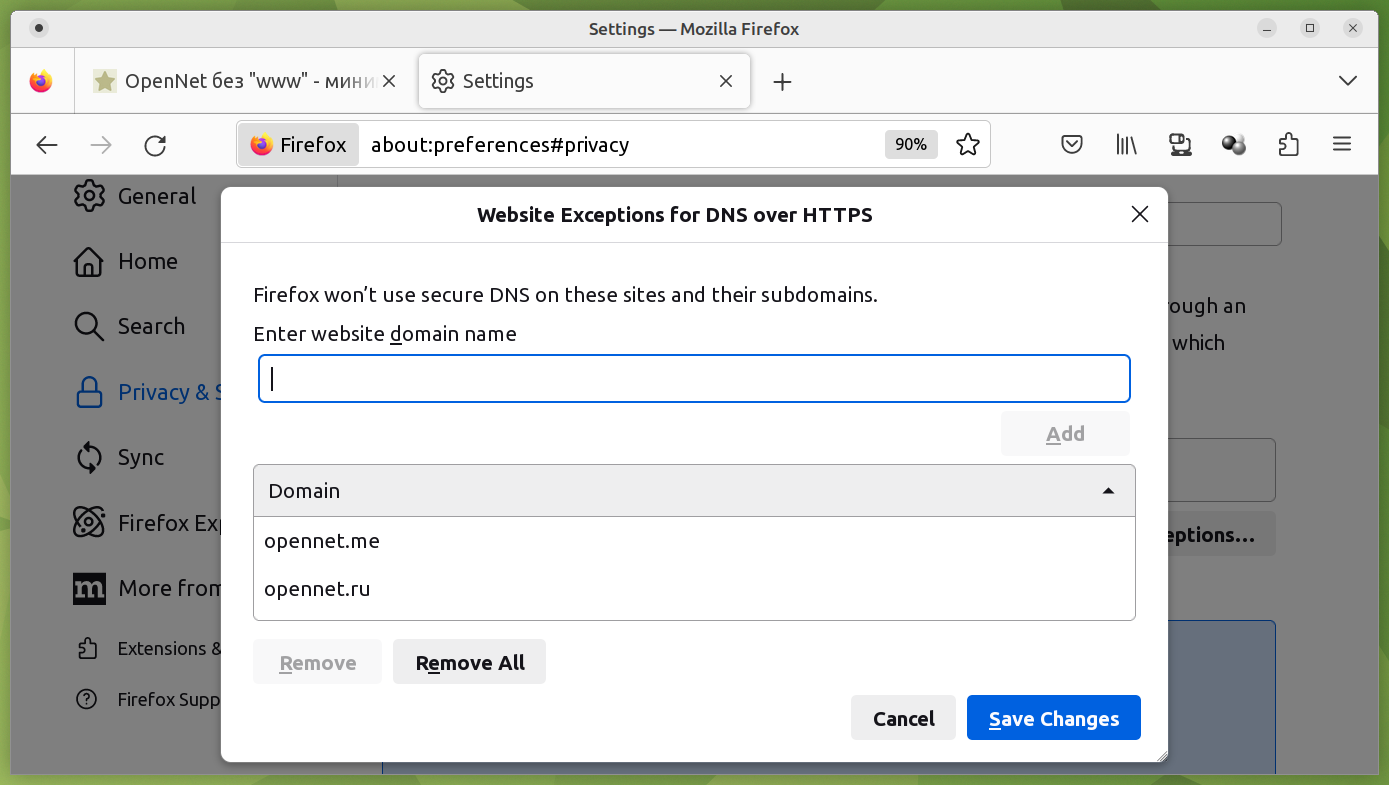Open the hamburger application menu
Screen dimensions: 1389x785
tap(1342, 145)
